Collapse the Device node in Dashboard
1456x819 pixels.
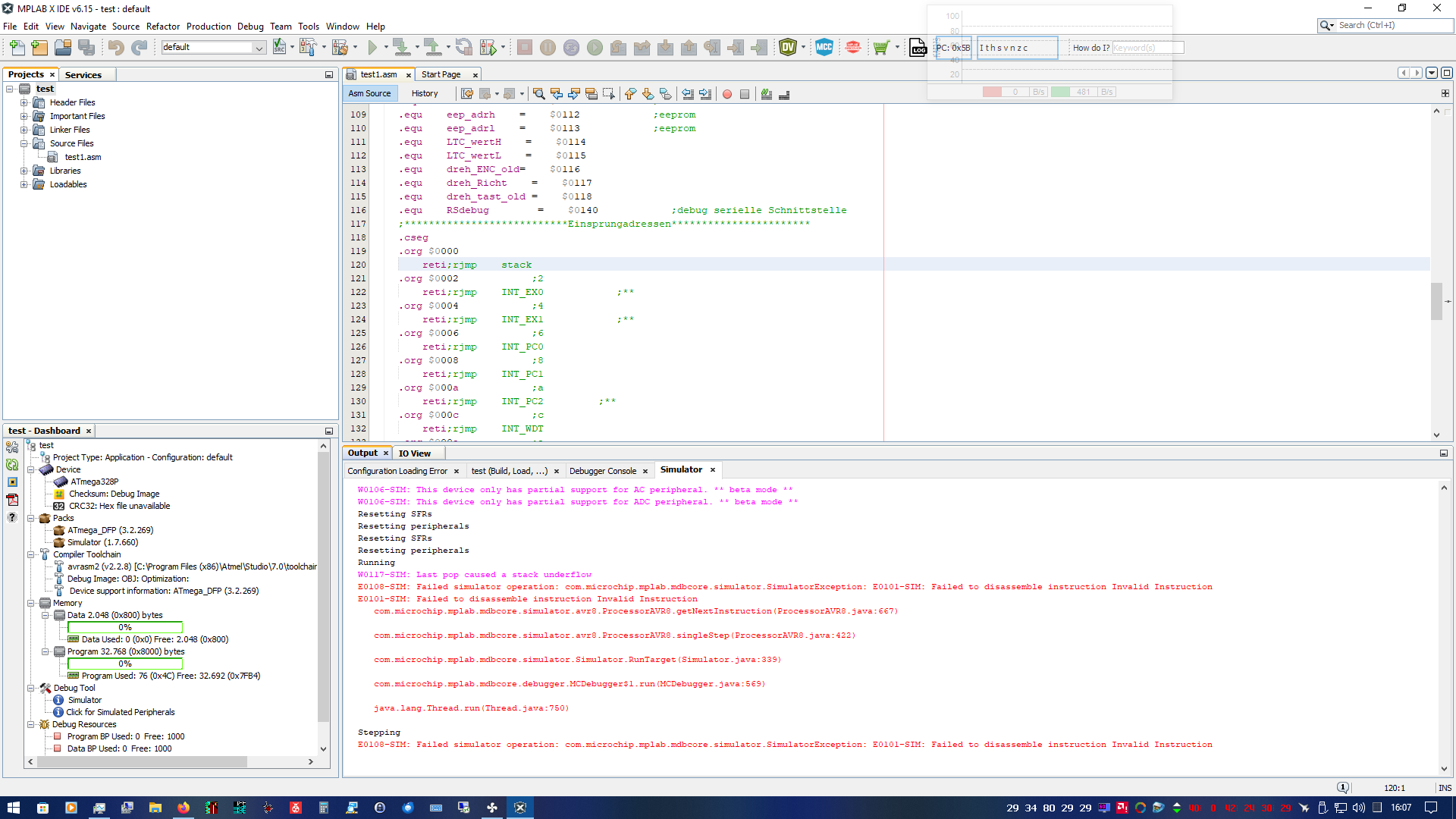tap(31, 469)
